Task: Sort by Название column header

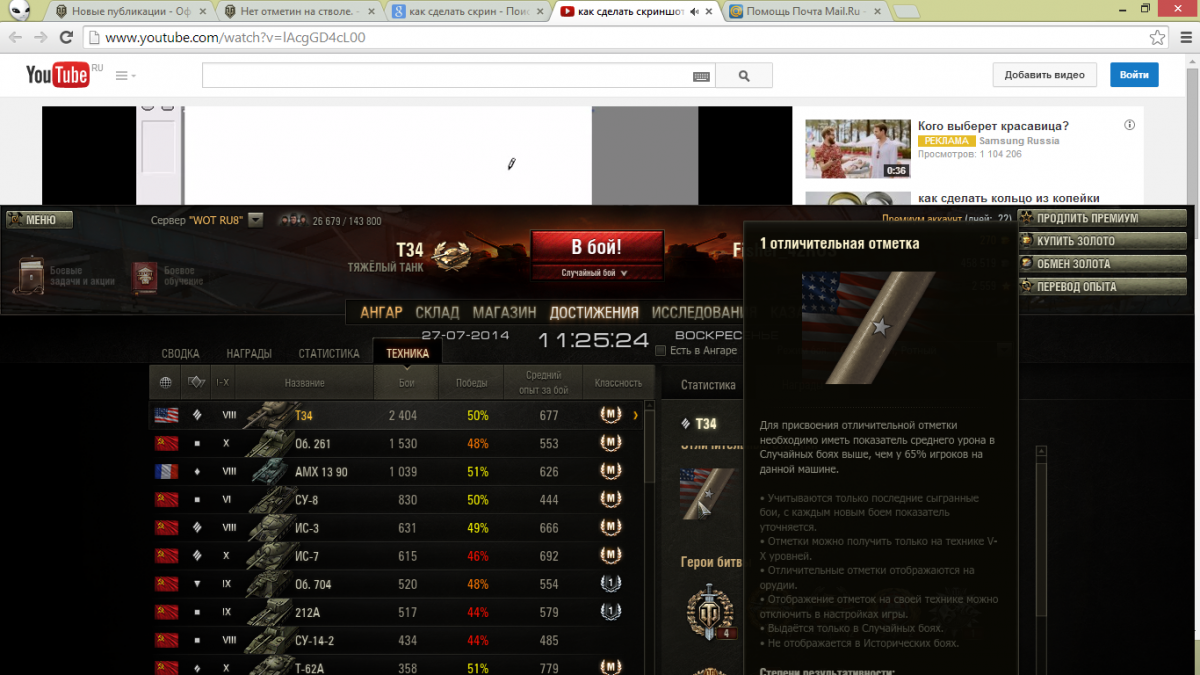Action: pos(304,383)
